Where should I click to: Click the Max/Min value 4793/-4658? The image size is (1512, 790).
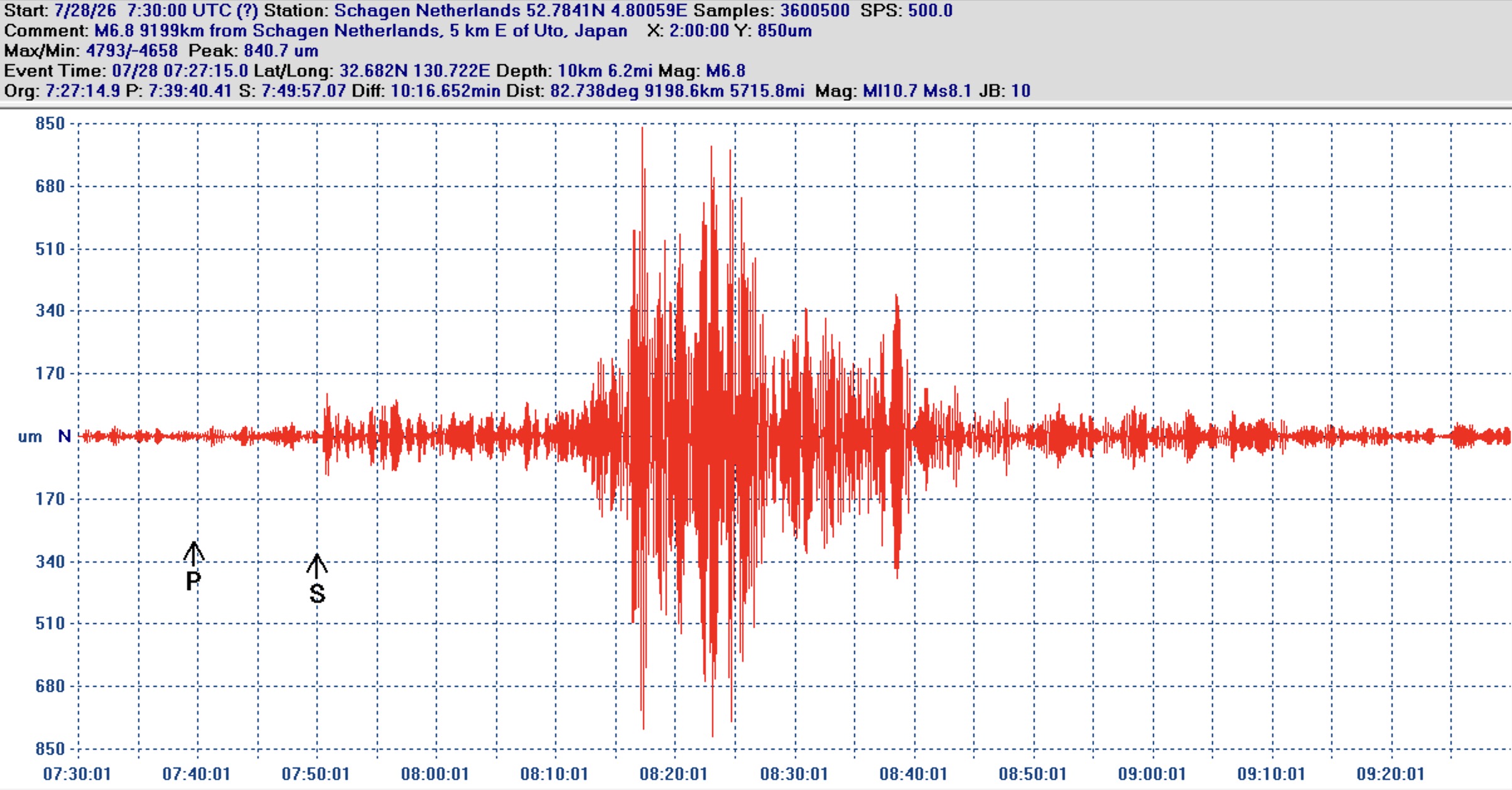(x=131, y=51)
